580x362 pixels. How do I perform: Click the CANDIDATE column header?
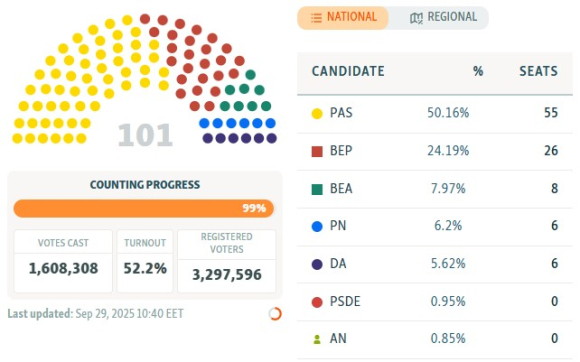pyautogui.click(x=348, y=71)
